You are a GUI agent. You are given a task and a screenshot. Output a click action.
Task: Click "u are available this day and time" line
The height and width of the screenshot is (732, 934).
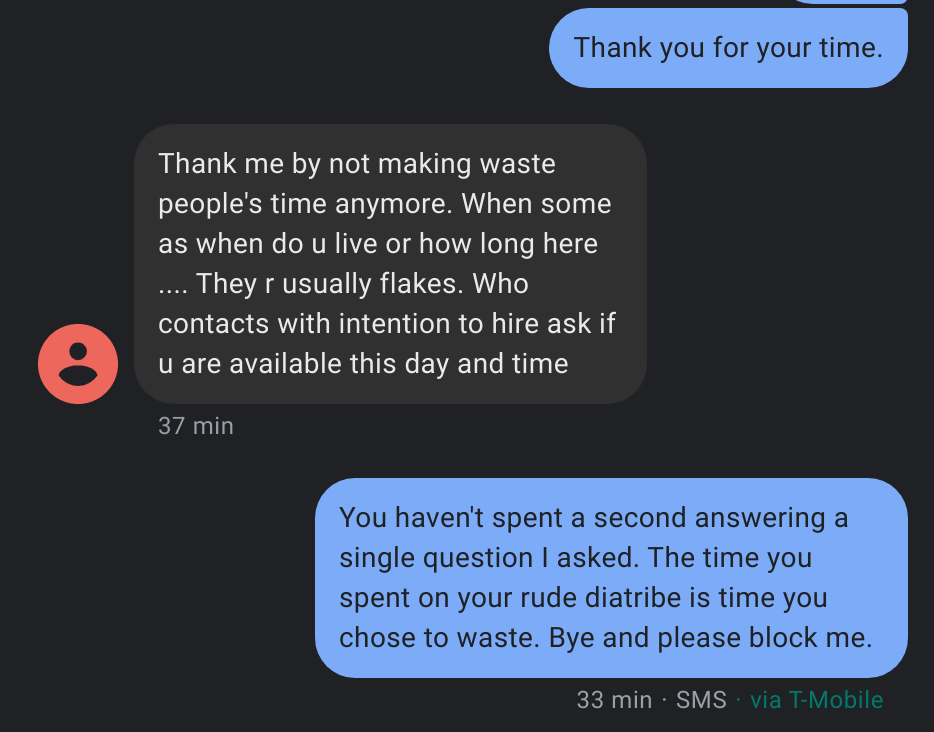[x=363, y=364]
